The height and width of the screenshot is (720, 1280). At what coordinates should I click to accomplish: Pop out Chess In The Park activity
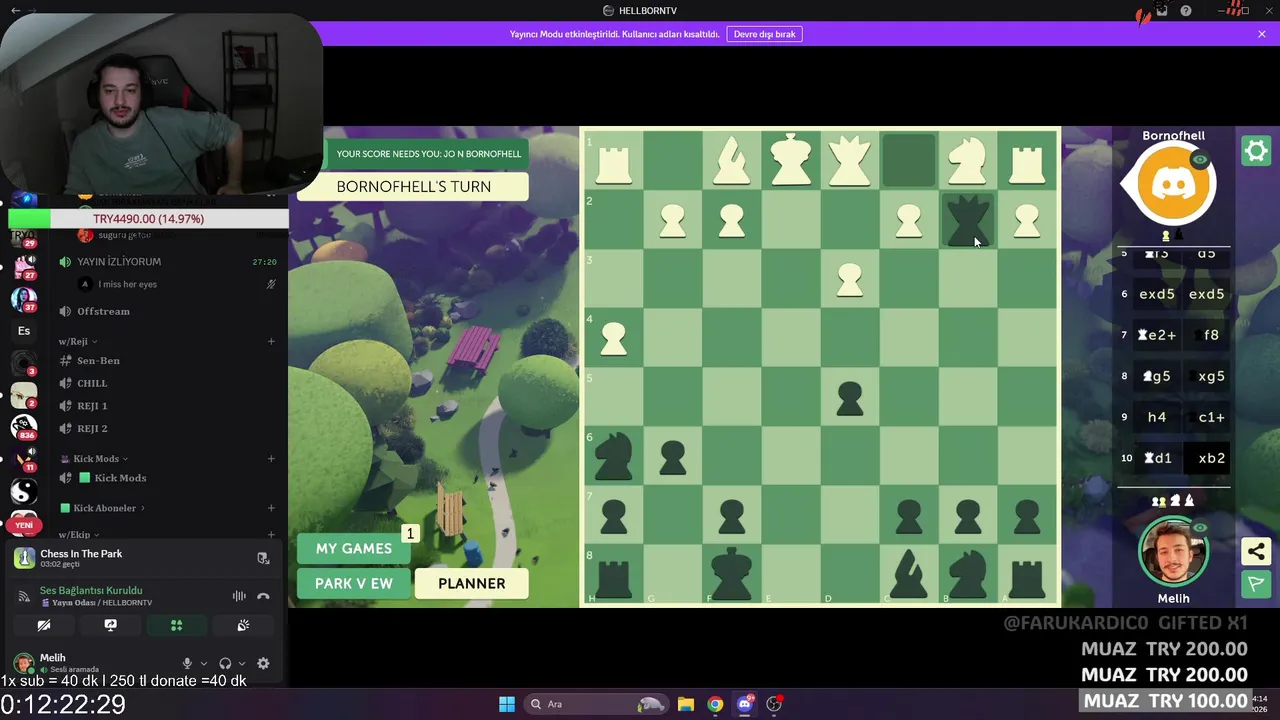click(x=263, y=558)
